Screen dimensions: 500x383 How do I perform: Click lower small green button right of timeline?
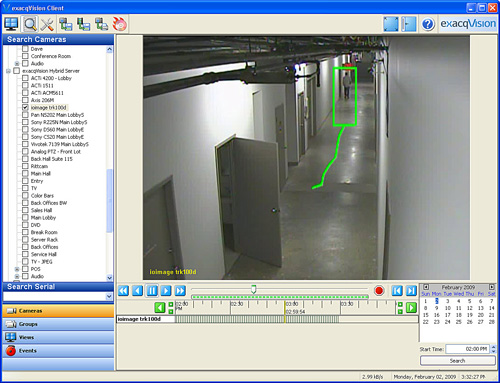click(x=400, y=311)
